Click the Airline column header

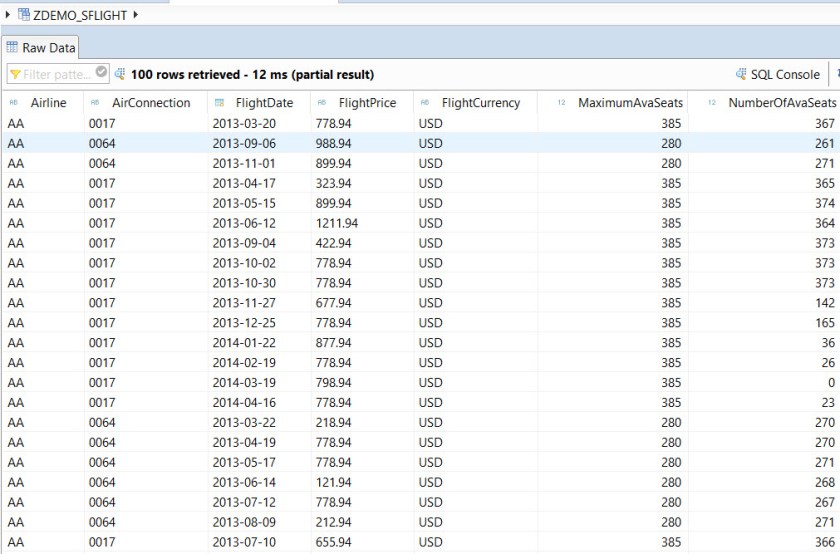click(x=48, y=103)
